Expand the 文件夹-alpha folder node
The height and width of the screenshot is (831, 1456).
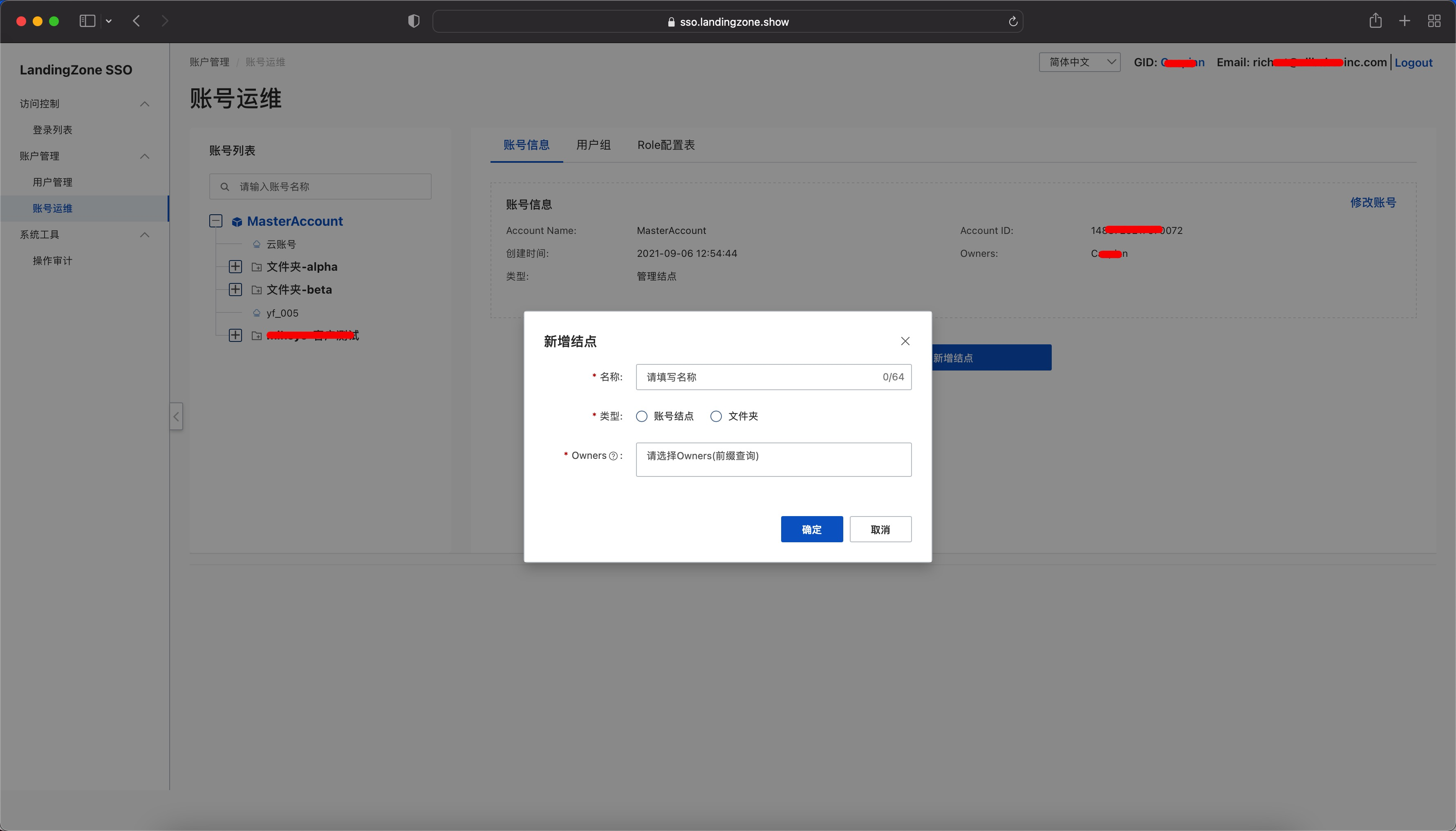[235, 267]
